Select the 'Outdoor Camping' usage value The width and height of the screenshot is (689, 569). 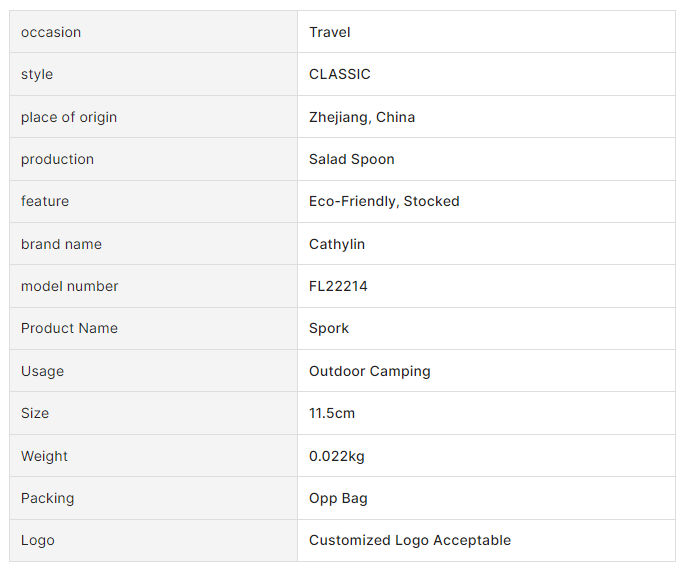[370, 371]
